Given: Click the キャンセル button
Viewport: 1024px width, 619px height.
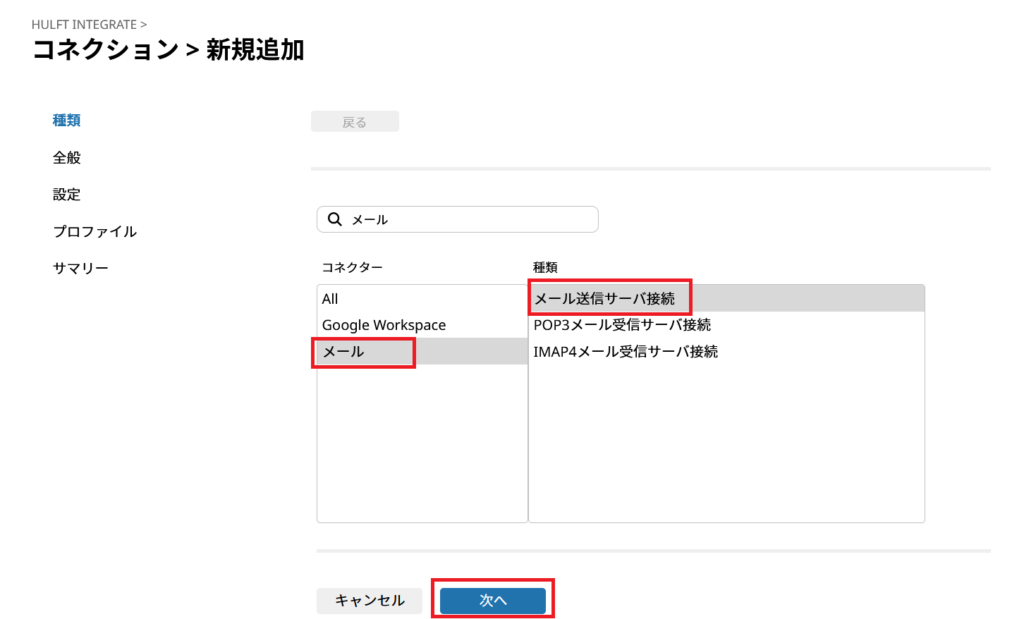Looking at the screenshot, I should (x=370, y=600).
